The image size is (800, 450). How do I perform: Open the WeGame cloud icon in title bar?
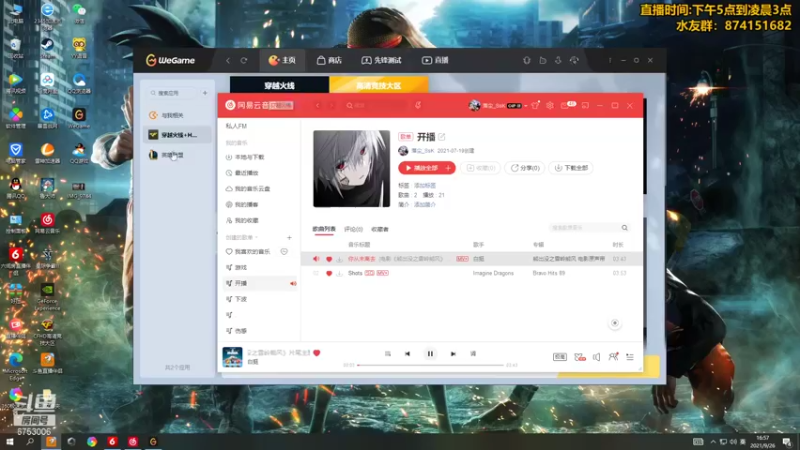point(574,60)
